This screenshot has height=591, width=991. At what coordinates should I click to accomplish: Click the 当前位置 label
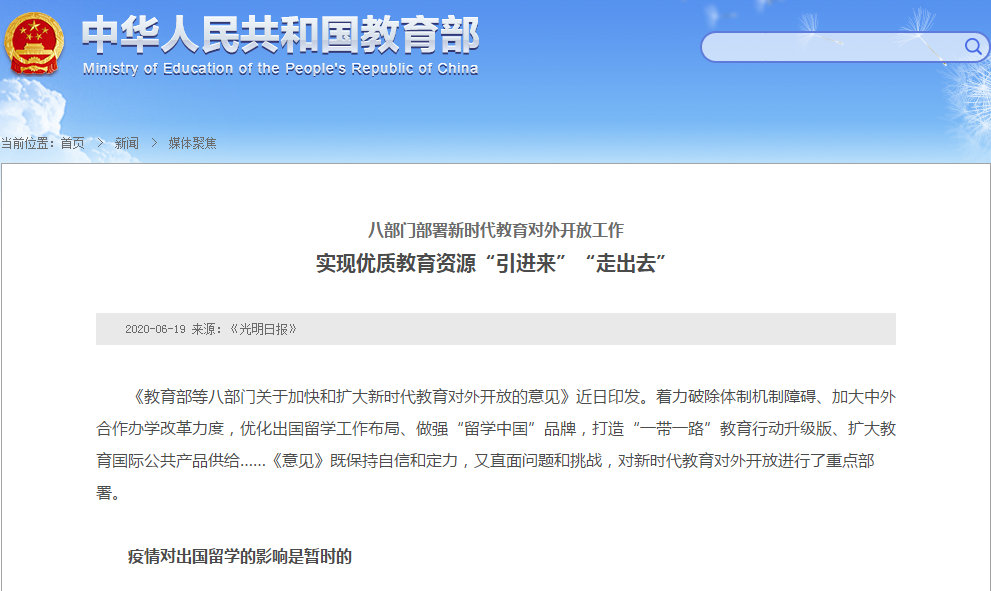coord(27,143)
